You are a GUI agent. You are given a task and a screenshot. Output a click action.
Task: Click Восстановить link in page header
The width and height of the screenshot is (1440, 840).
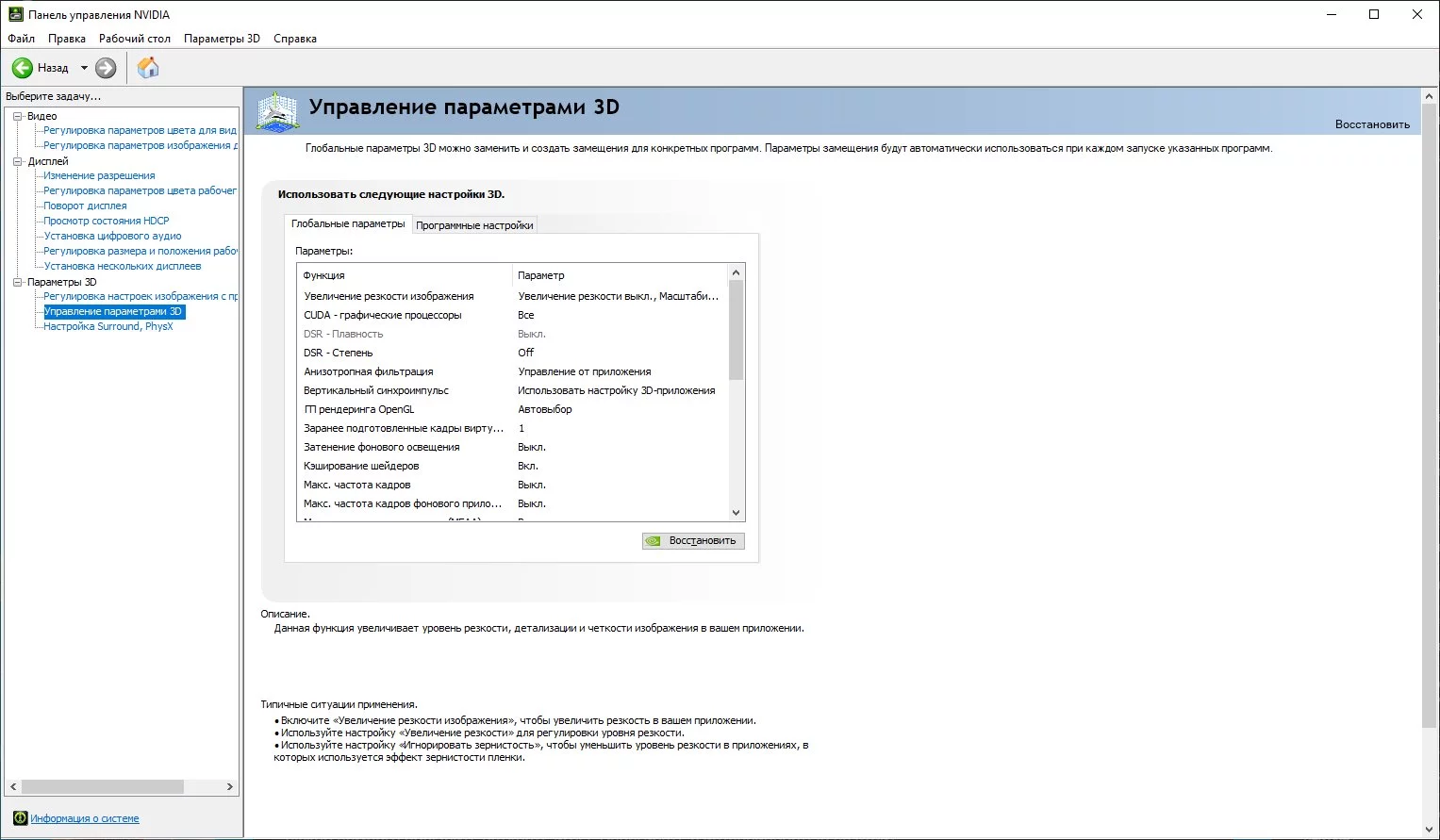(x=1372, y=124)
